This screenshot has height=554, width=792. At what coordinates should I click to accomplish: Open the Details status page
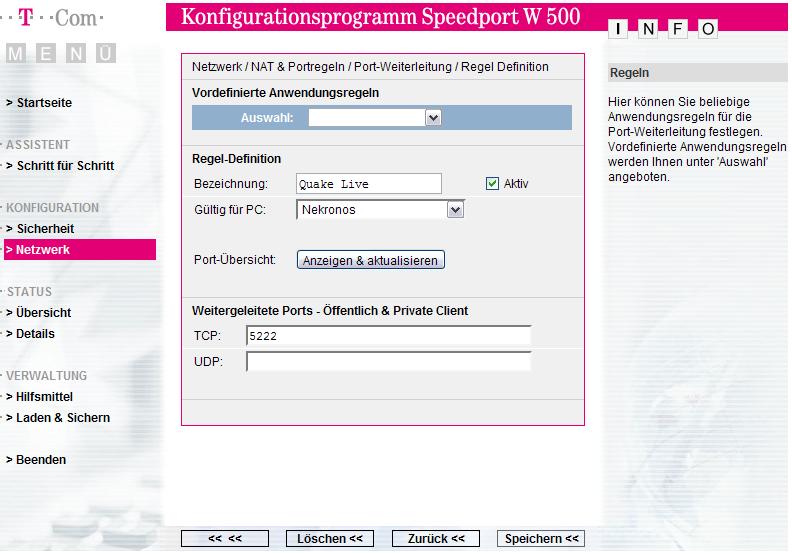pyautogui.click(x=30, y=334)
